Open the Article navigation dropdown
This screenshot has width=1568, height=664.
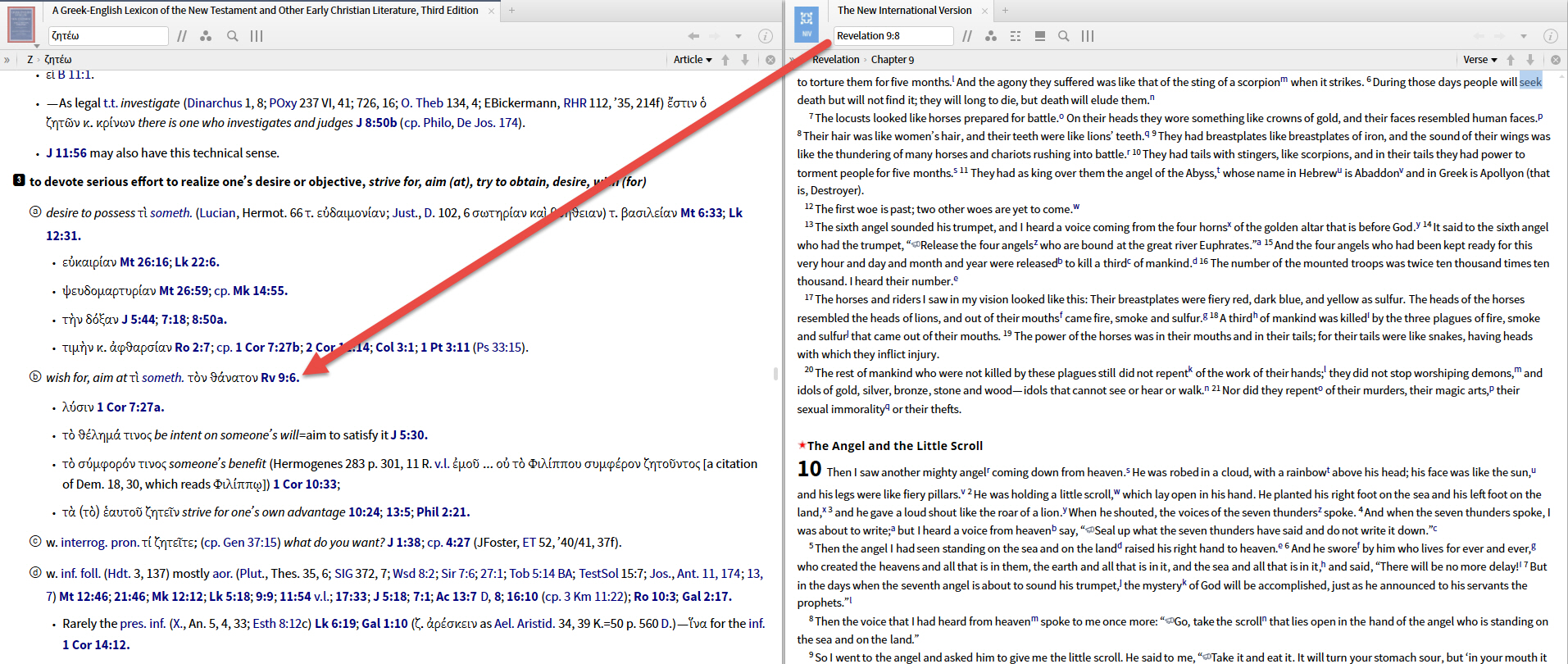point(693,60)
